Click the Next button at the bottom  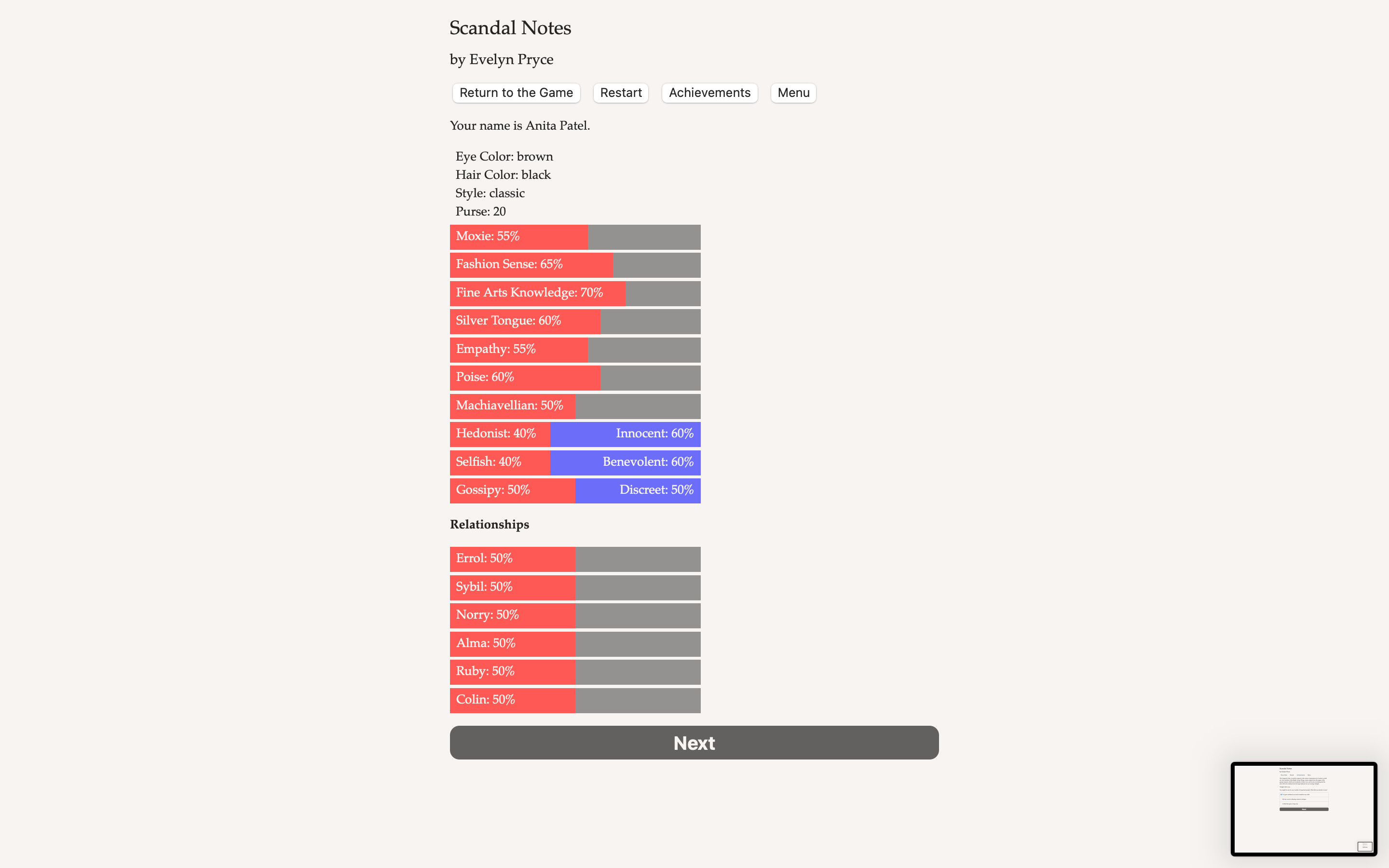click(x=694, y=742)
